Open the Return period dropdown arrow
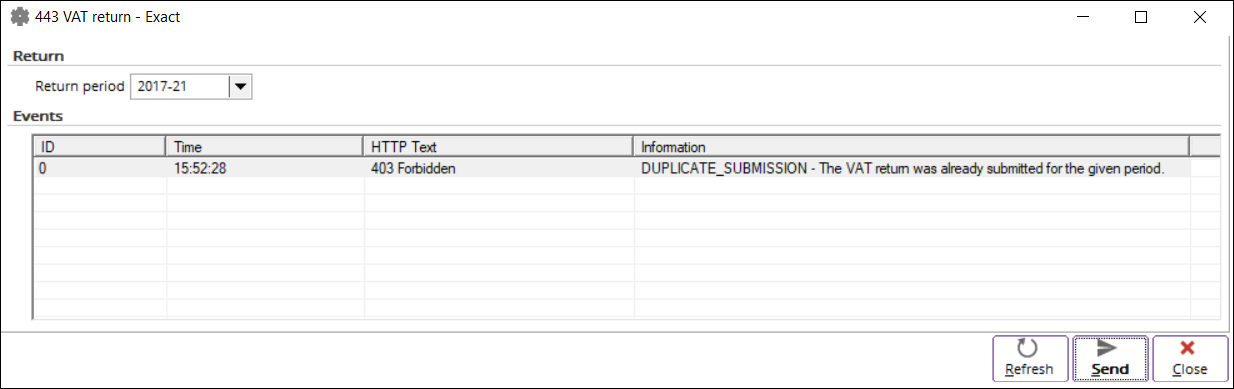Viewport: 1234px width, 389px height. [x=240, y=87]
